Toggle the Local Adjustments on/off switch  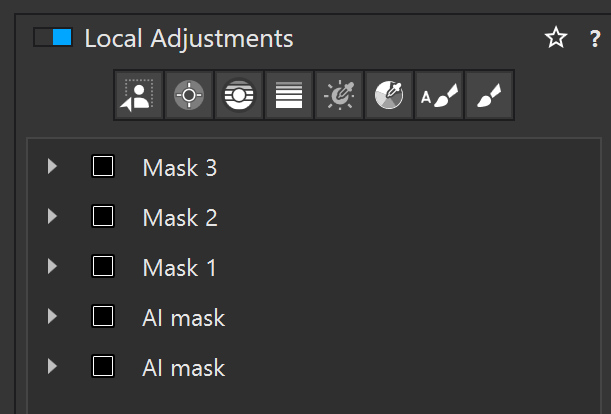[52, 38]
